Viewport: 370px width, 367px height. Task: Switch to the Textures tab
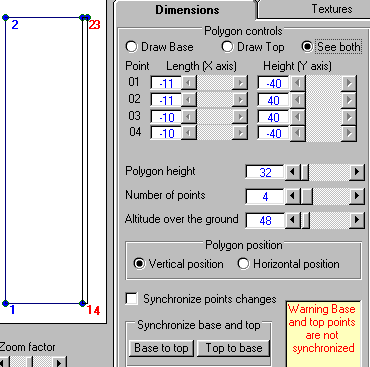pos(332,9)
